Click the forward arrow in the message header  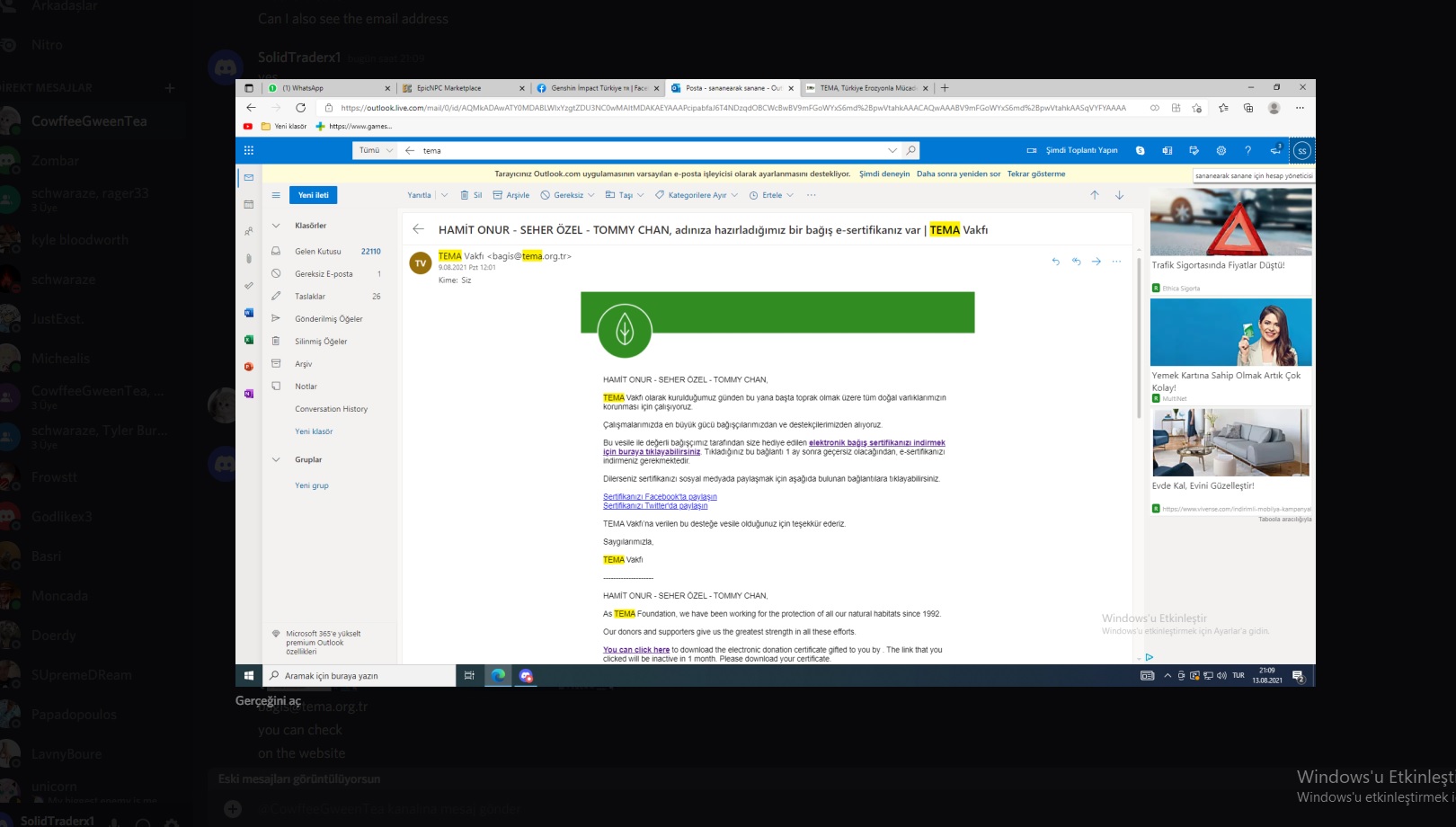coord(1096,262)
